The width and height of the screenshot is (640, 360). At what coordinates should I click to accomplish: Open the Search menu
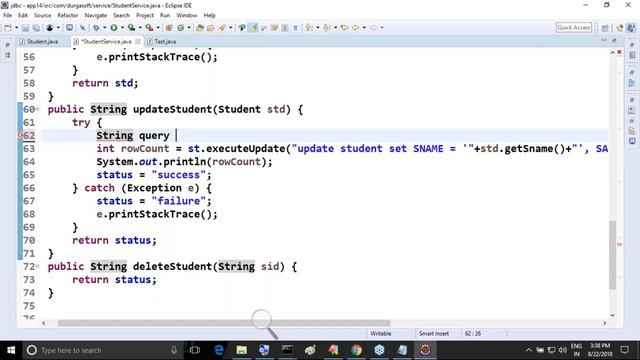(121, 15)
